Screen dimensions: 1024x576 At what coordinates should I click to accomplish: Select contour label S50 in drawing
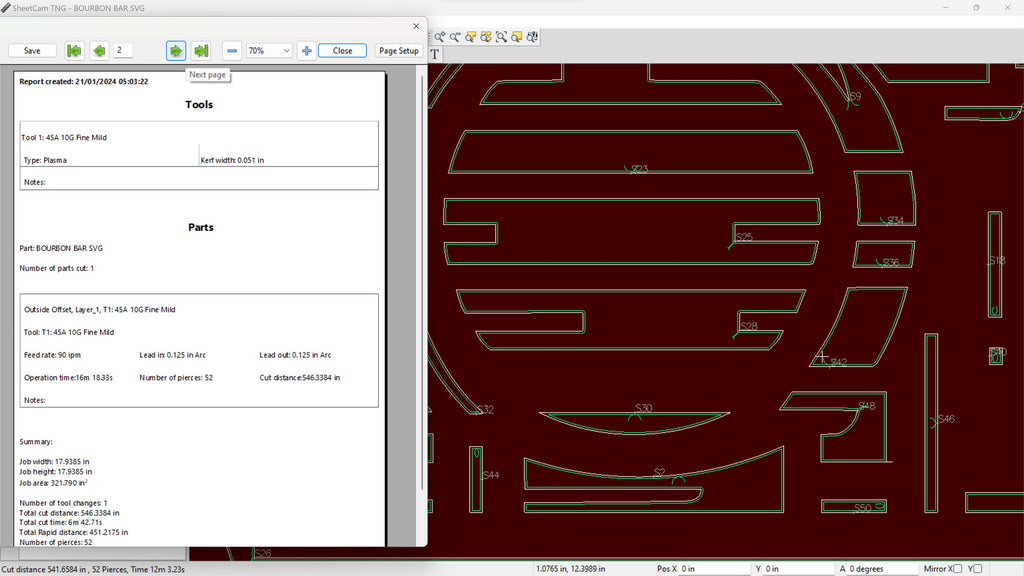point(863,508)
